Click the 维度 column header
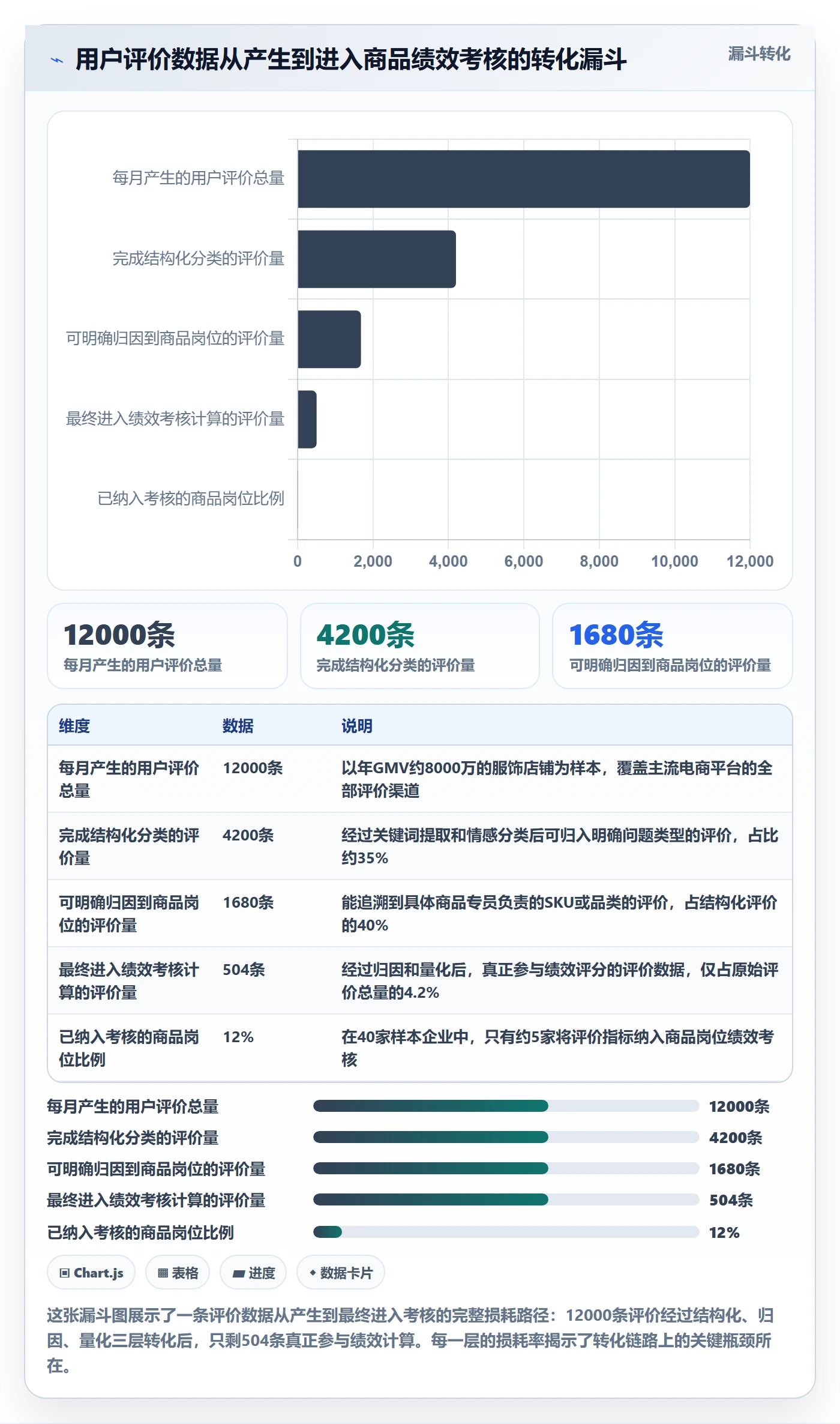The height and width of the screenshot is (1424, 840). pos(74,726)
